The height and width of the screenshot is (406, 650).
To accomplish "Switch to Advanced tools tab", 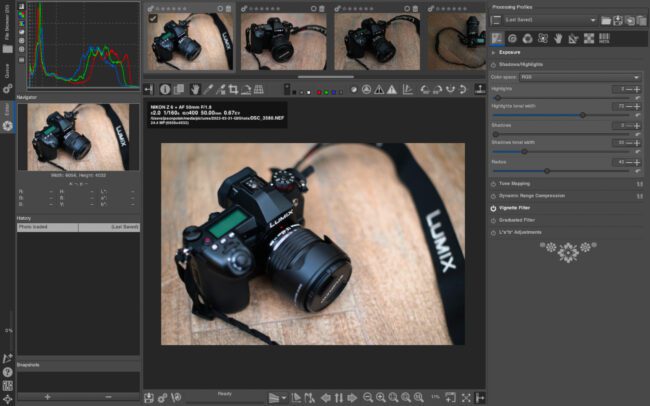I will pyautogui.click(x=543, y=39).
